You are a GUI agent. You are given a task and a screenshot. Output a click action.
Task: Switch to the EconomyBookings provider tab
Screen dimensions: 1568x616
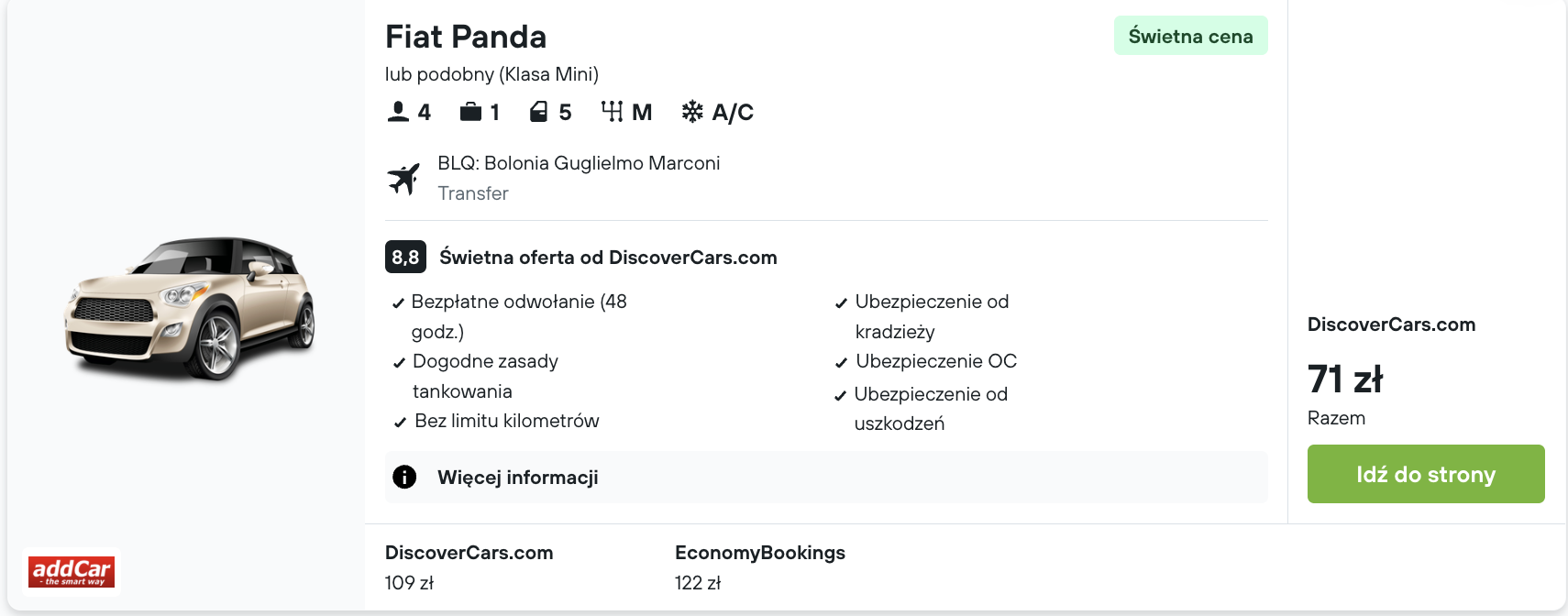coord(760,553)
